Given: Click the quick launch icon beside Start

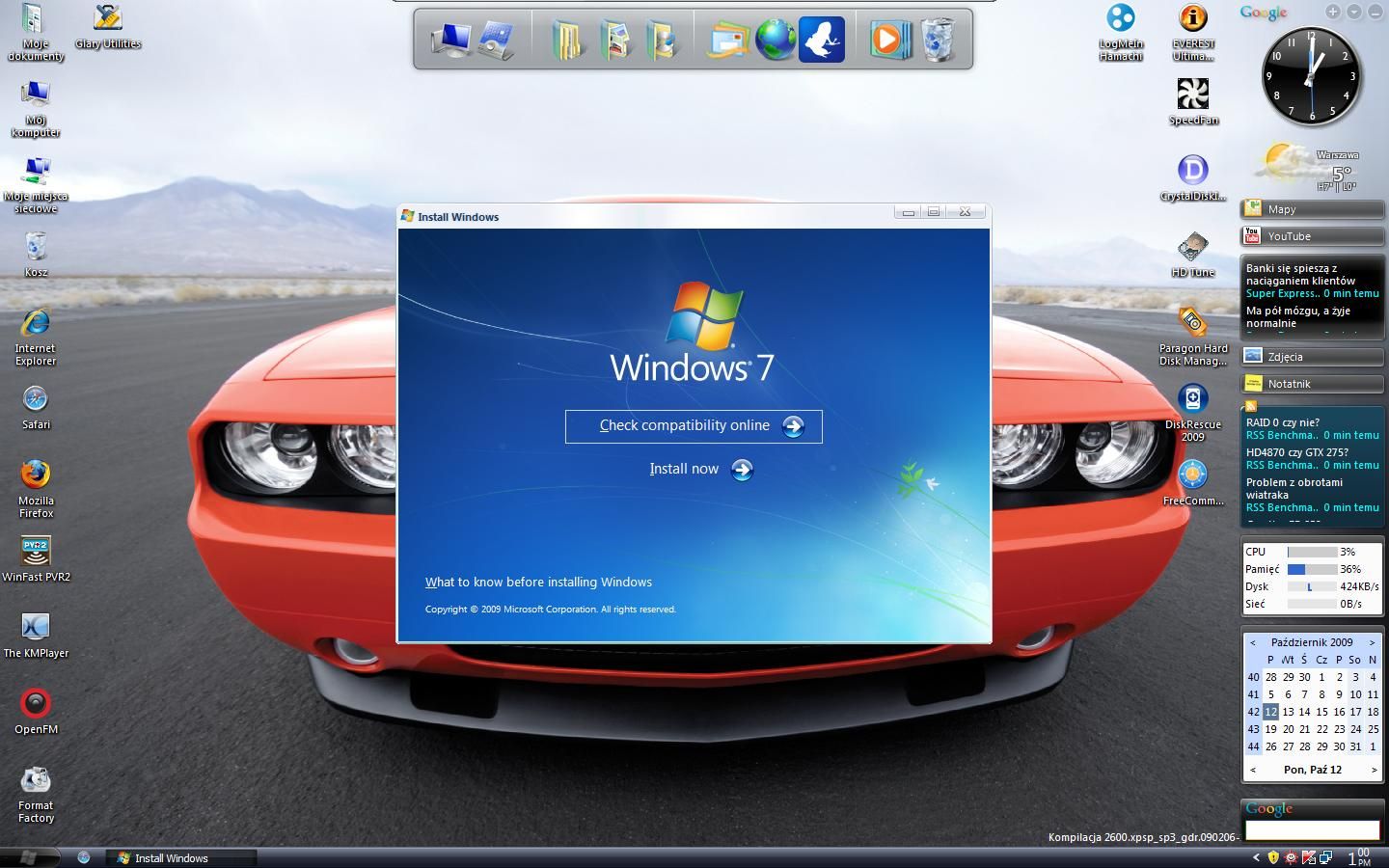Looking at the screenshot, I should [x=83, y=857].
